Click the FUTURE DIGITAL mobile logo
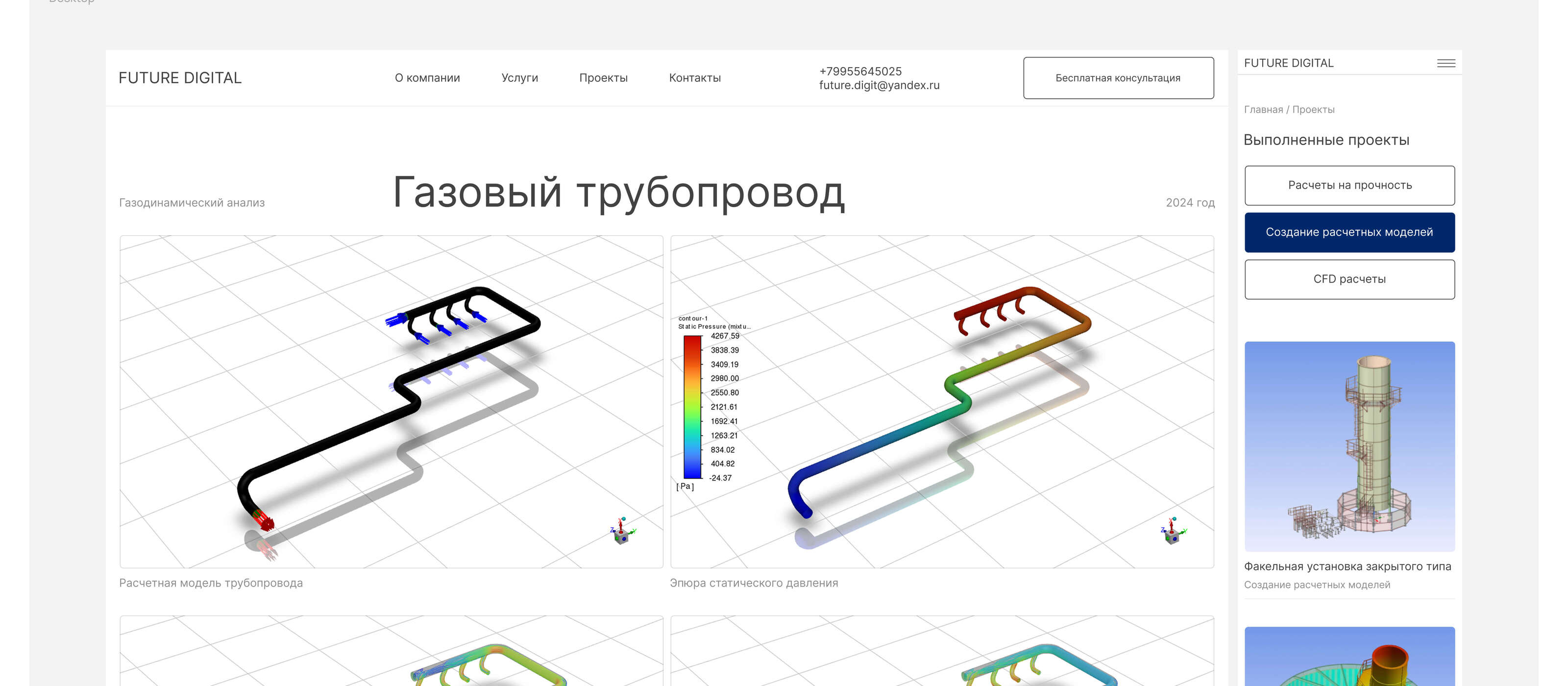The height and width of the screenshot is (686, 1568). 1288,63
